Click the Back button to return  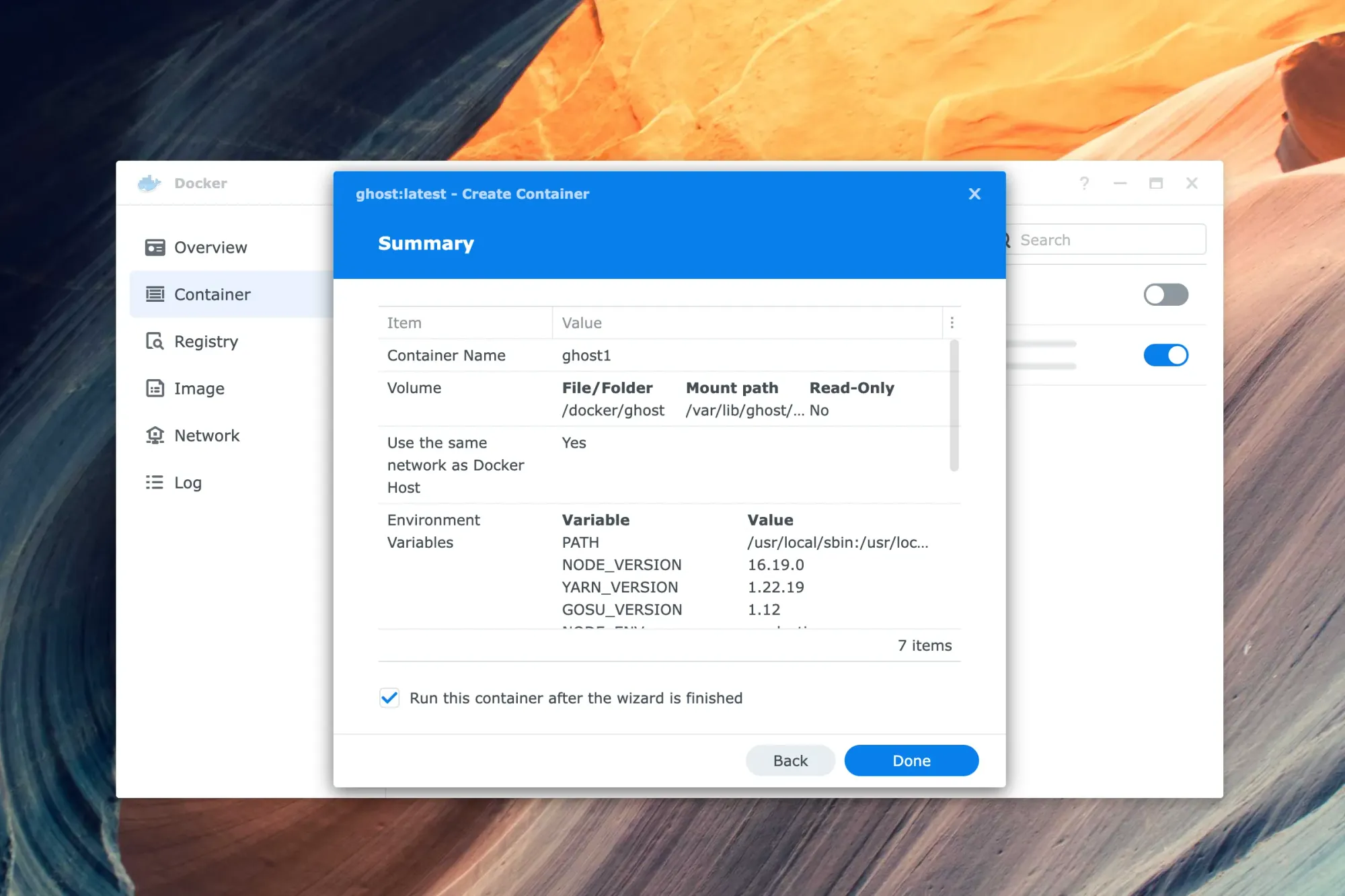click(790, 760)
